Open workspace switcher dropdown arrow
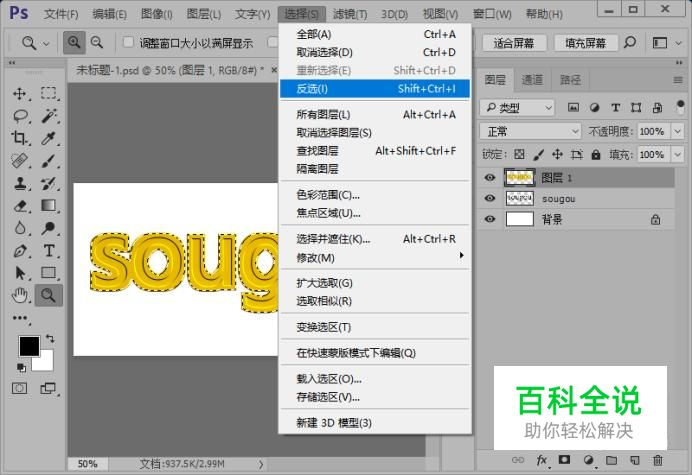This screenshot has height=475, width=692. (x=679, y=43)
